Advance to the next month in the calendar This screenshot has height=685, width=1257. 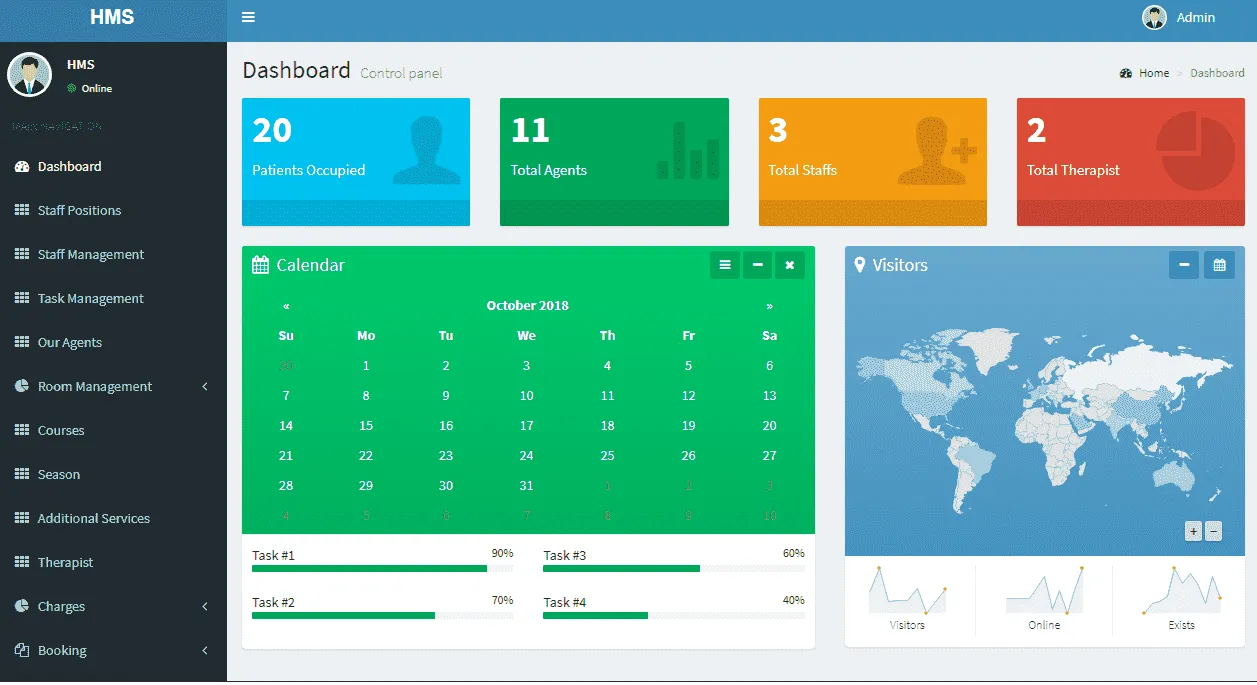tap(769, 306)
